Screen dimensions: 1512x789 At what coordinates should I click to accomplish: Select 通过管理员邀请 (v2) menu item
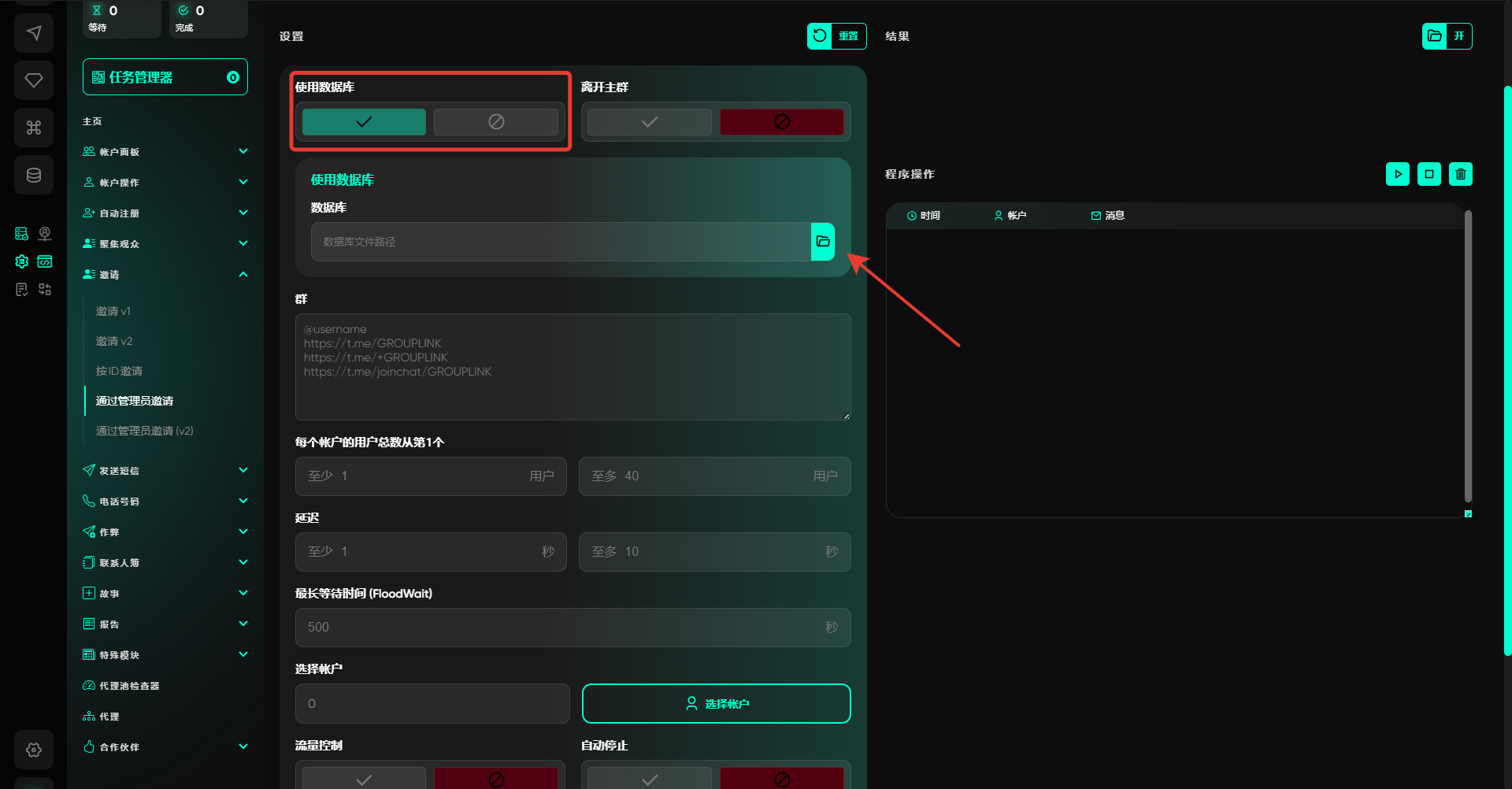pos(144,431)
